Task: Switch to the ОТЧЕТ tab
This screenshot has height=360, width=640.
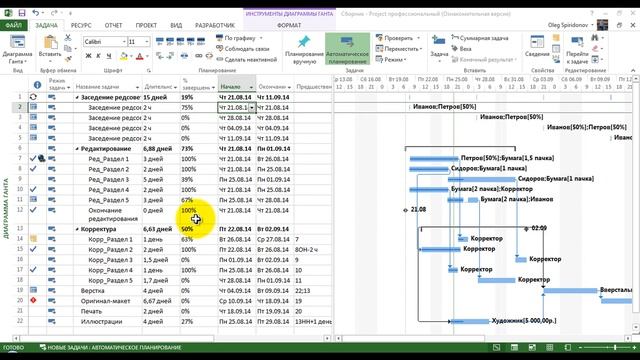Action: [x=113, y=25]
